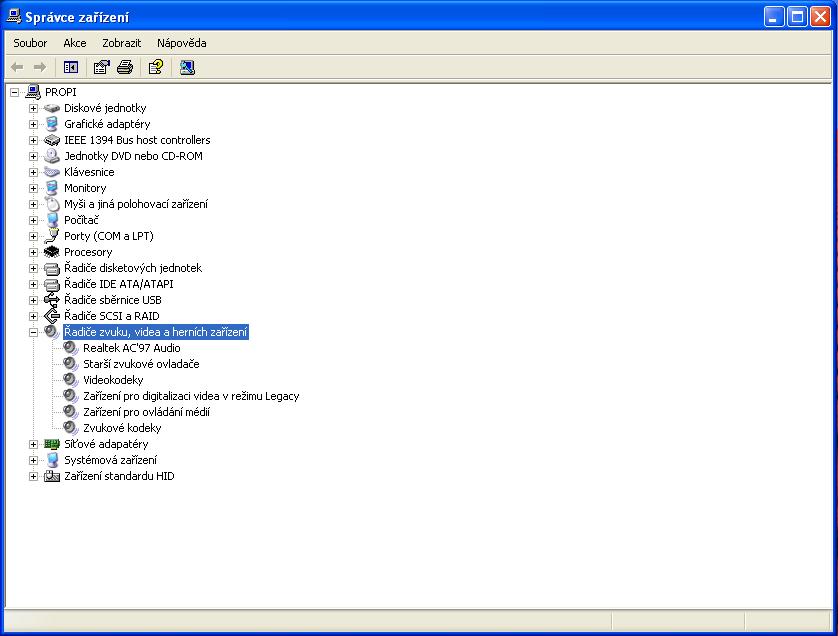Screen dimensions: 838x636
Task: Click the Řadiče SCSI a RAID icon
Action: click(x=52, y=316)
